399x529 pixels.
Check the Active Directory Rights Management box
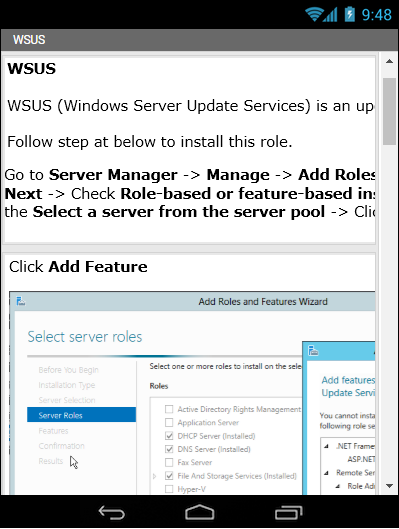169,409
